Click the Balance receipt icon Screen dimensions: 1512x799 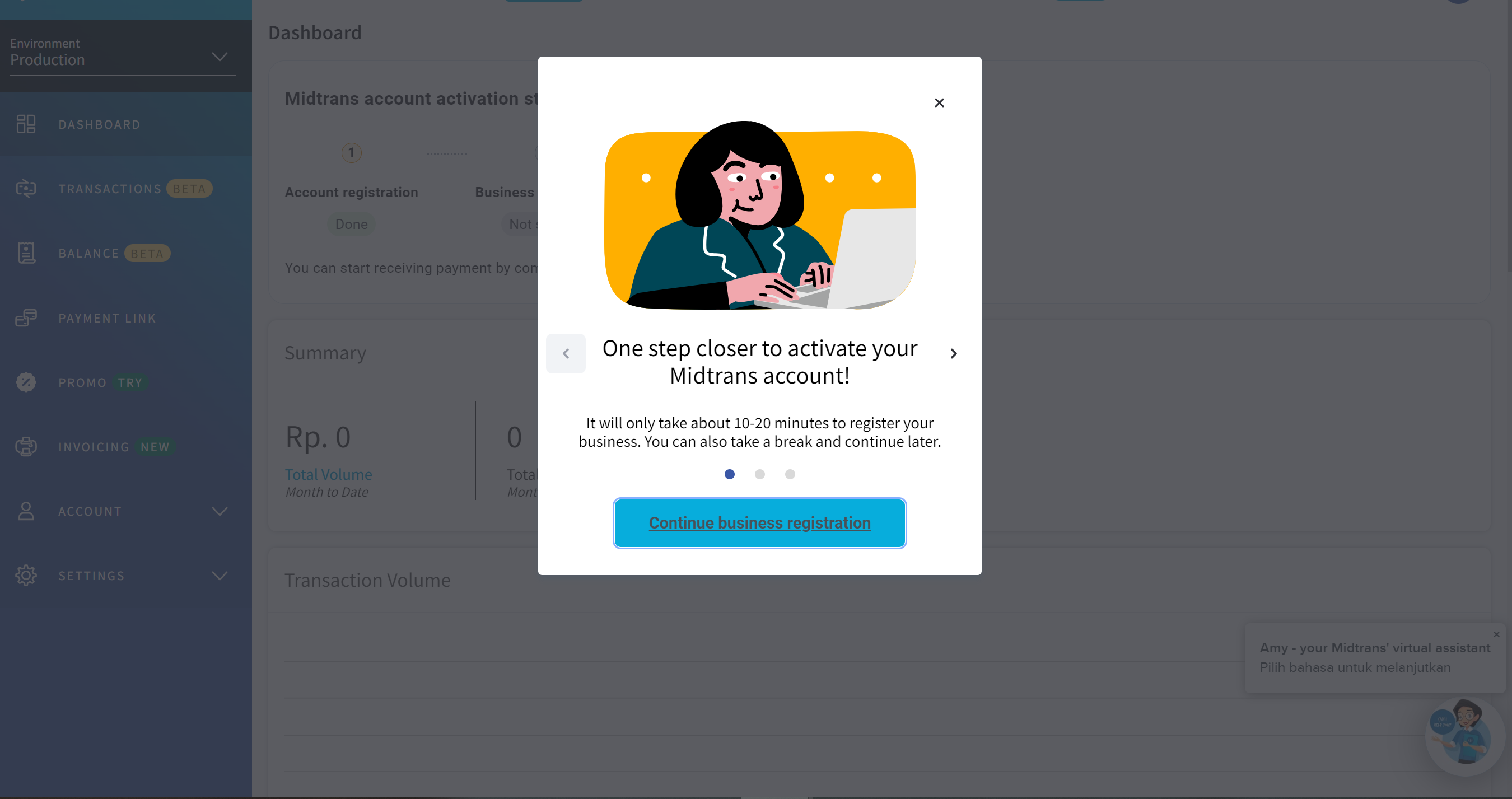pos(26,253)
